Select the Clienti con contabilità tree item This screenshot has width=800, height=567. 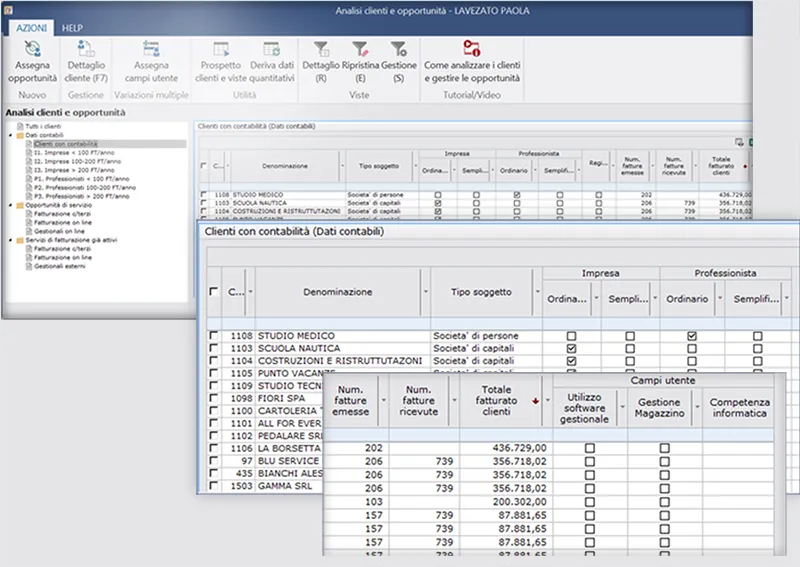coord(65,144)
